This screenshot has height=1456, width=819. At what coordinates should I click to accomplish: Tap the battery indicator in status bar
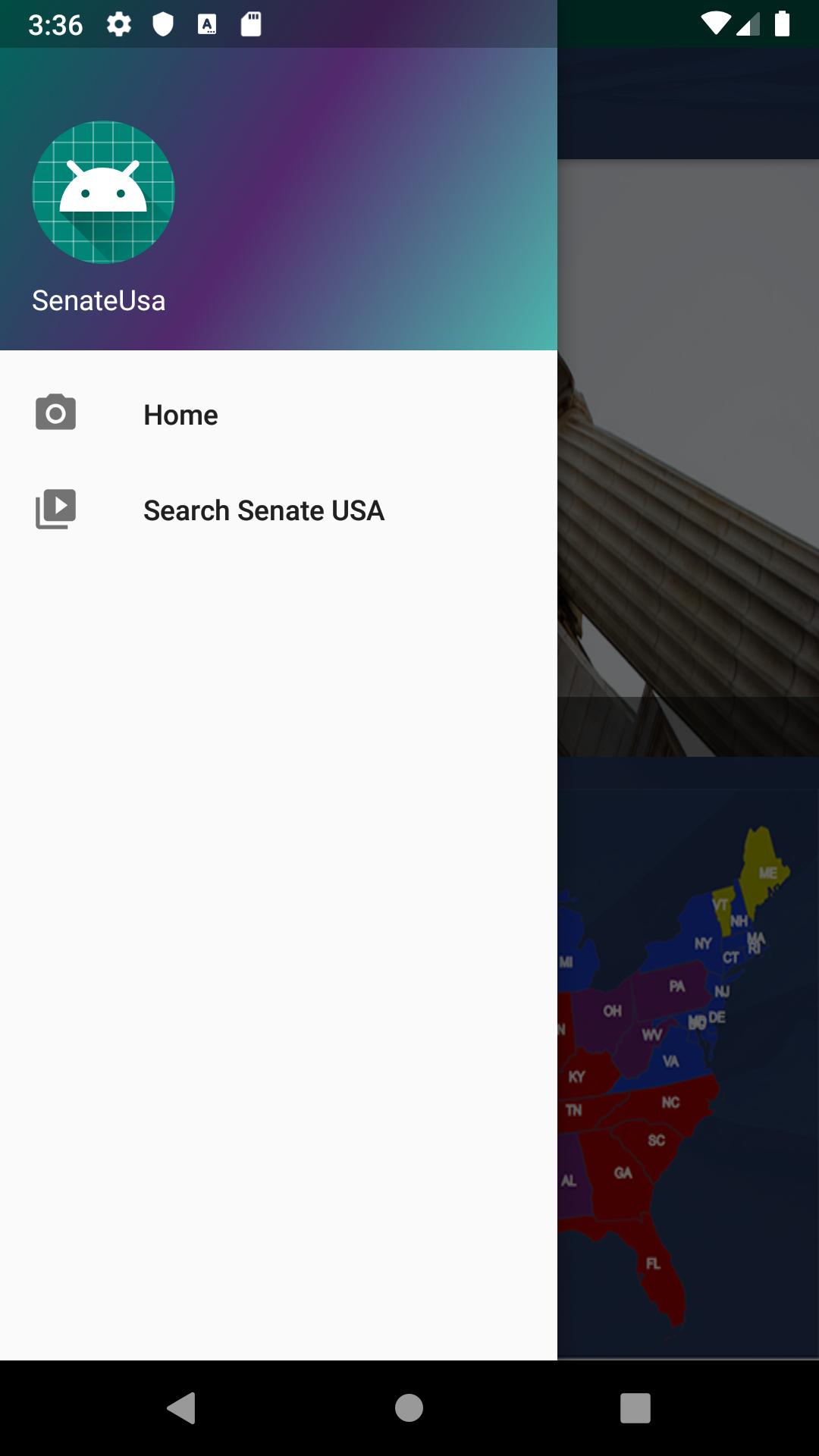[x=782, y=24]
